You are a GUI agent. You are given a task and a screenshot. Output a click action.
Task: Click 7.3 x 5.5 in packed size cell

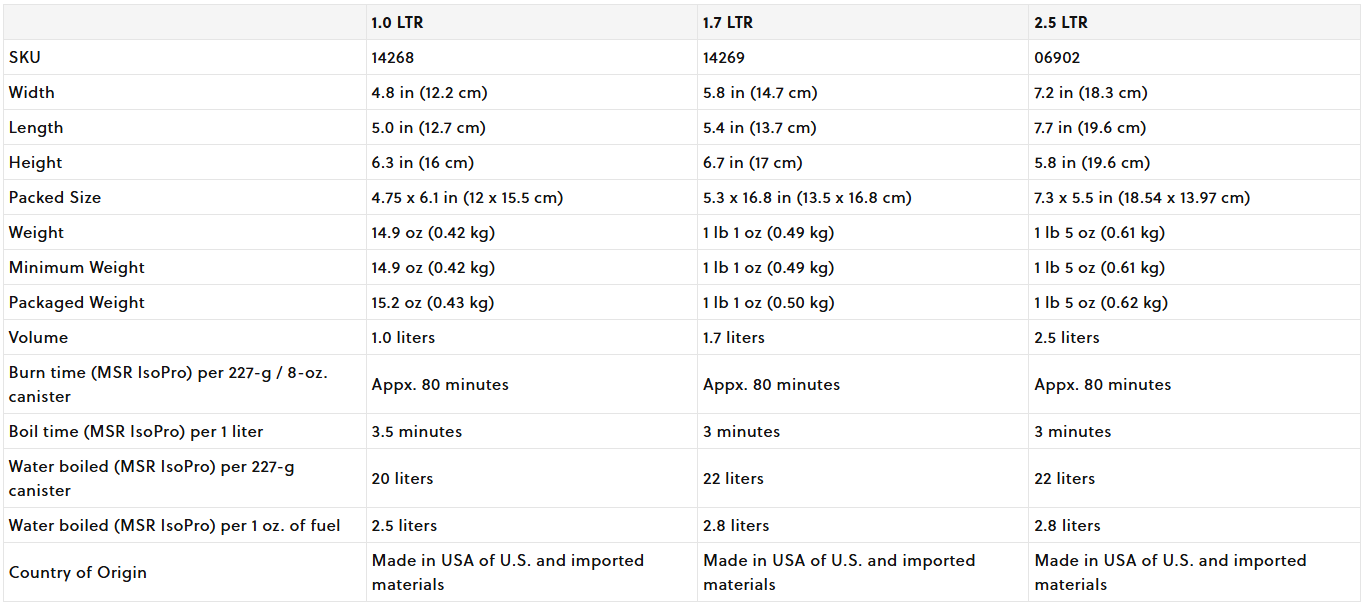coord(1142,198)
